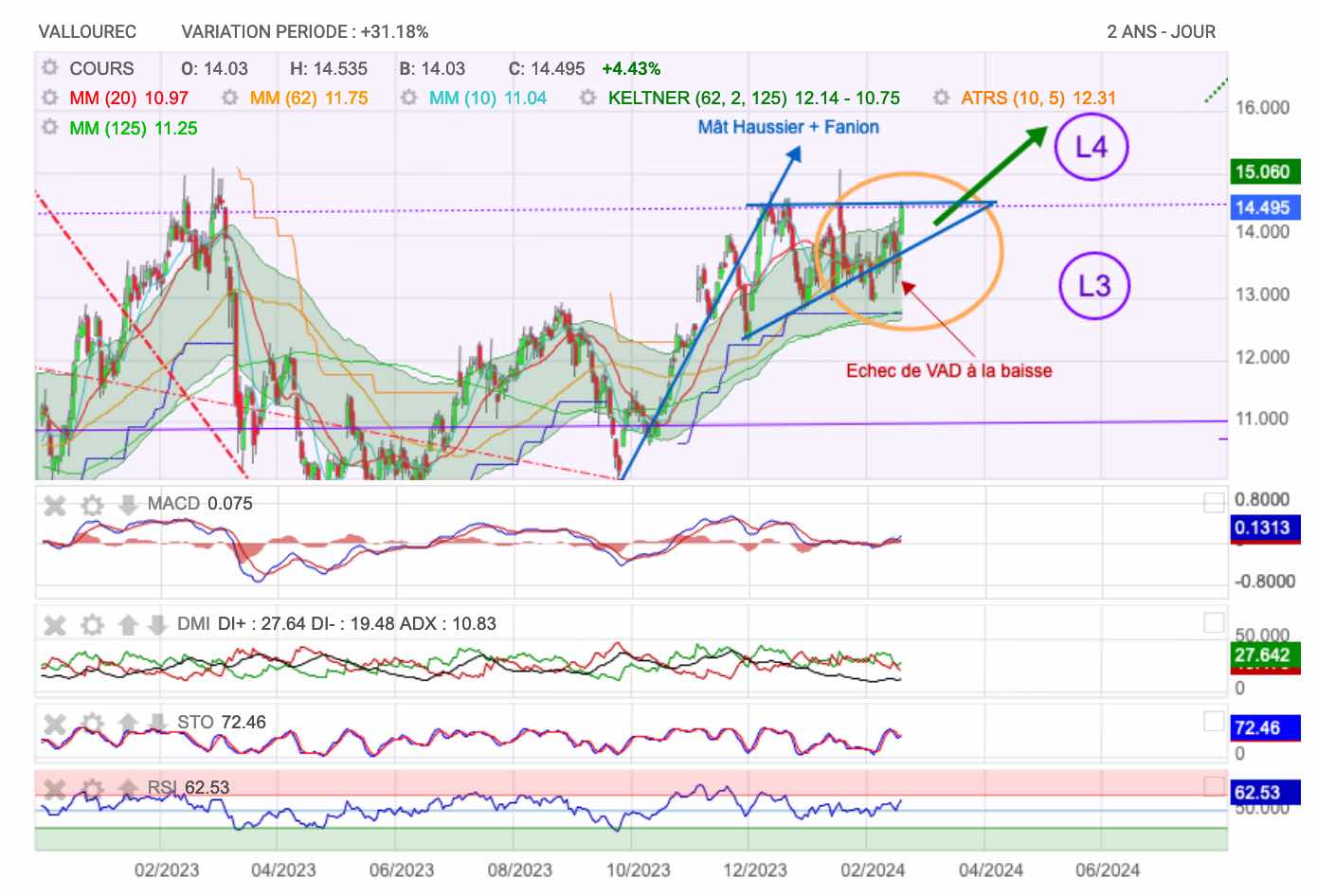Screen dimensions: 1317x896
Task: Select the MM (20) 10.97 legend label
Action: 129,98
